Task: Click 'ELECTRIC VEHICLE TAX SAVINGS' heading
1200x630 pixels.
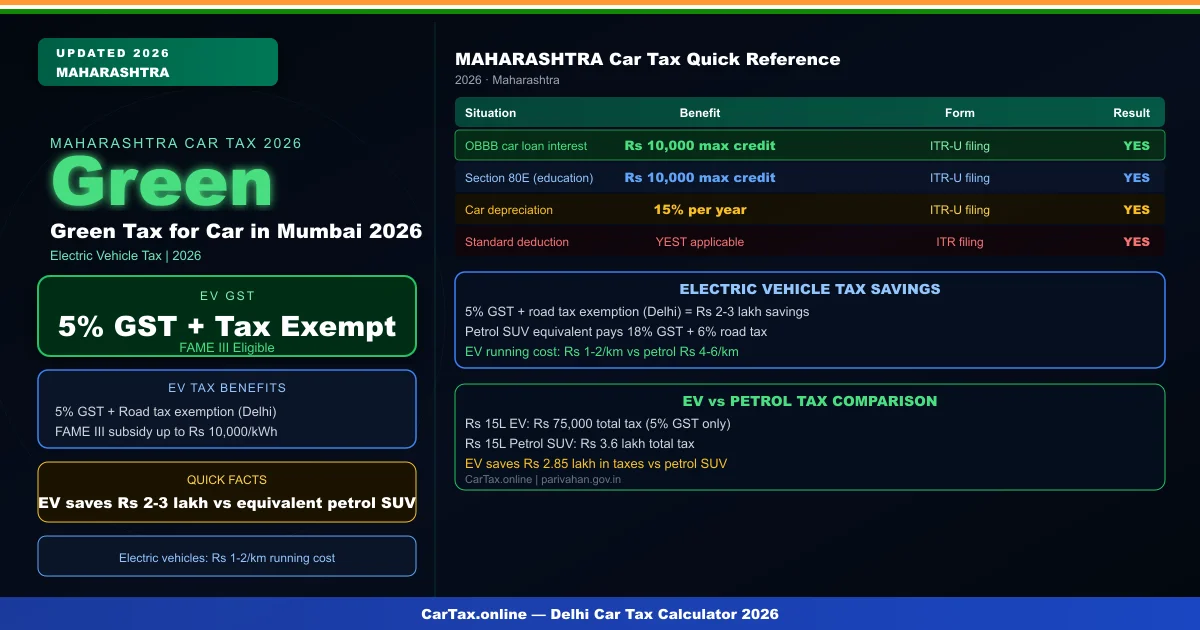Action: (810, 289)
